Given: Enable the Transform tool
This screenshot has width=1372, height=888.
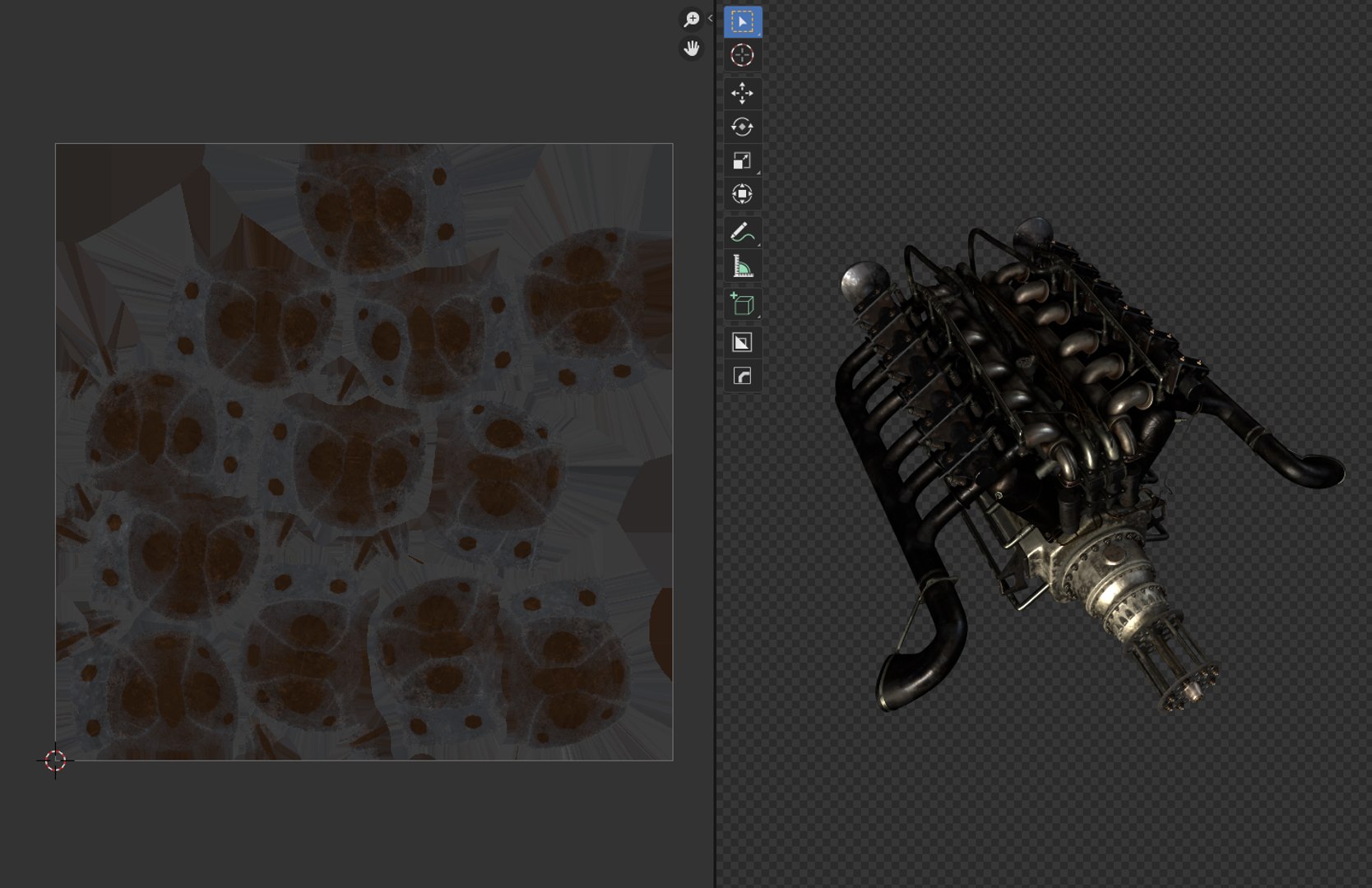Looking at the screenshot, I should (742, 194).
